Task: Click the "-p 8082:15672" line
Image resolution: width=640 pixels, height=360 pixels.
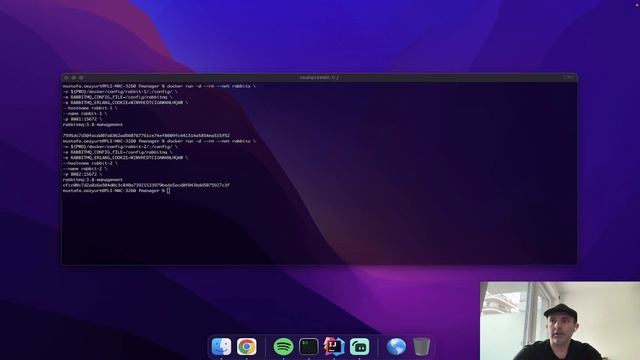Action: click(82, 174)
